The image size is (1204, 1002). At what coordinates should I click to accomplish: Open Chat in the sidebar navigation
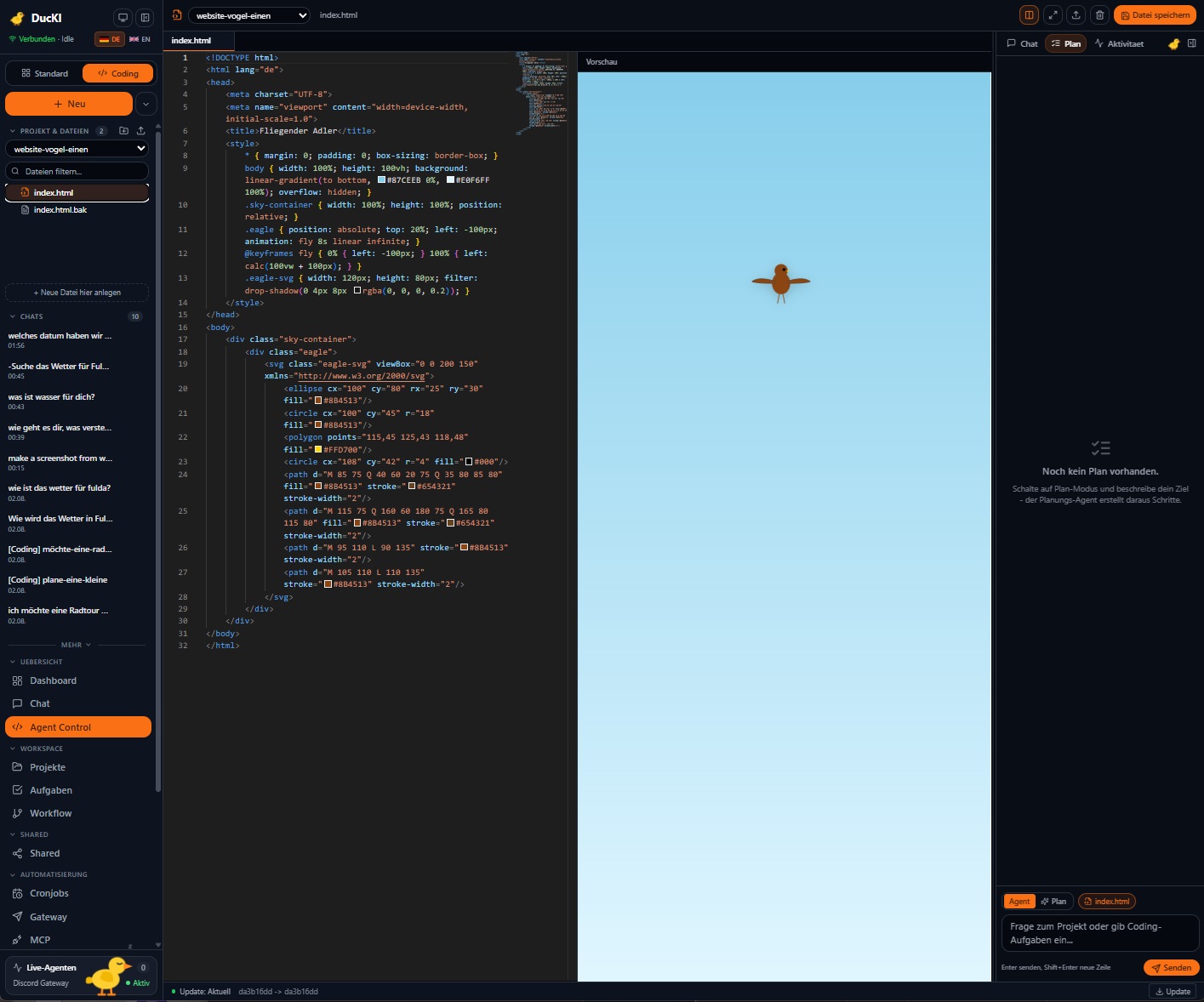pos(80,703)
